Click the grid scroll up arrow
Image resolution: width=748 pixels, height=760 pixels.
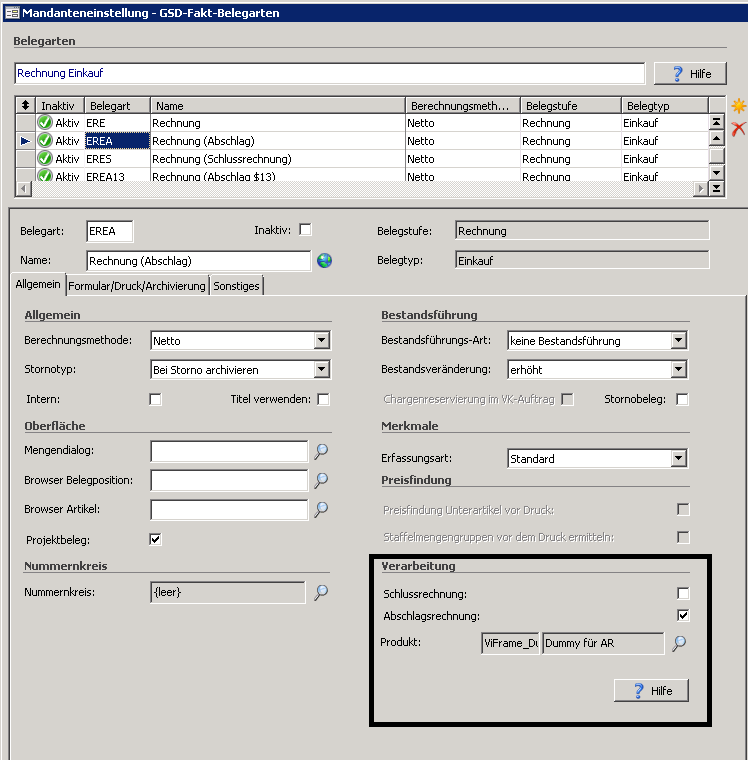(x=717, y=139)
